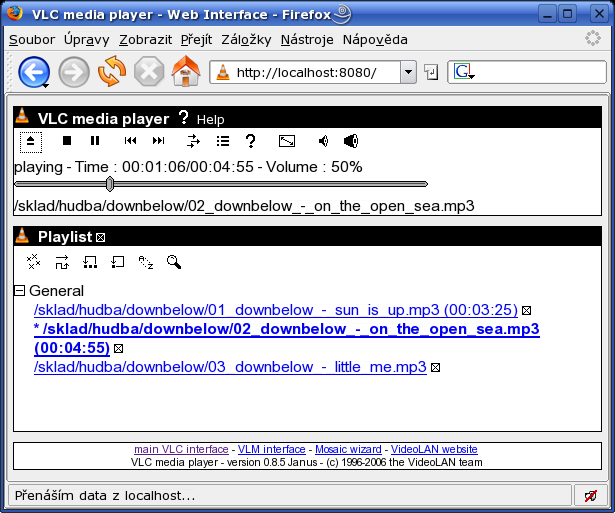
Task: Open the Nástroje menu
Action: [x=307, y=40]
